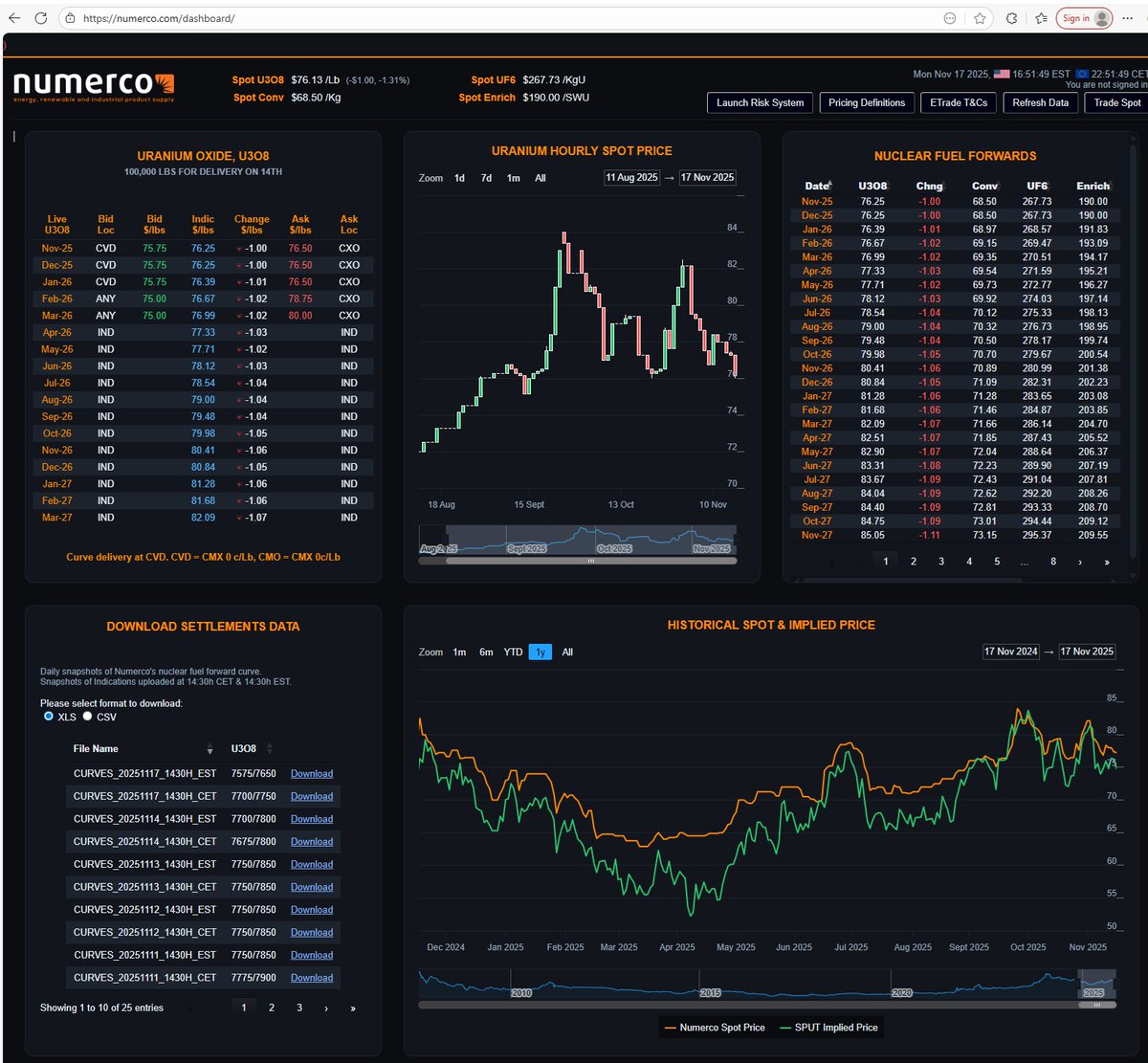Open the favorites list icon
1148x1063 pixels.
1042,18
